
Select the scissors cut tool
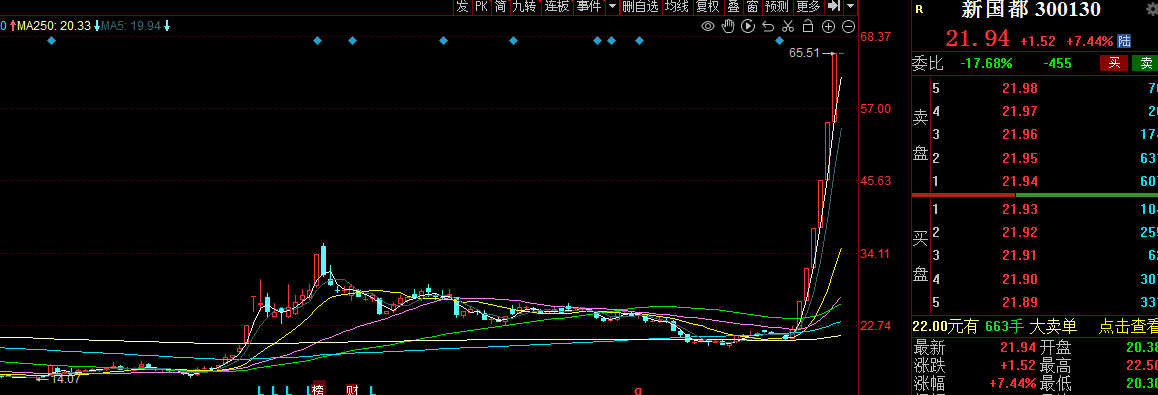788,27
